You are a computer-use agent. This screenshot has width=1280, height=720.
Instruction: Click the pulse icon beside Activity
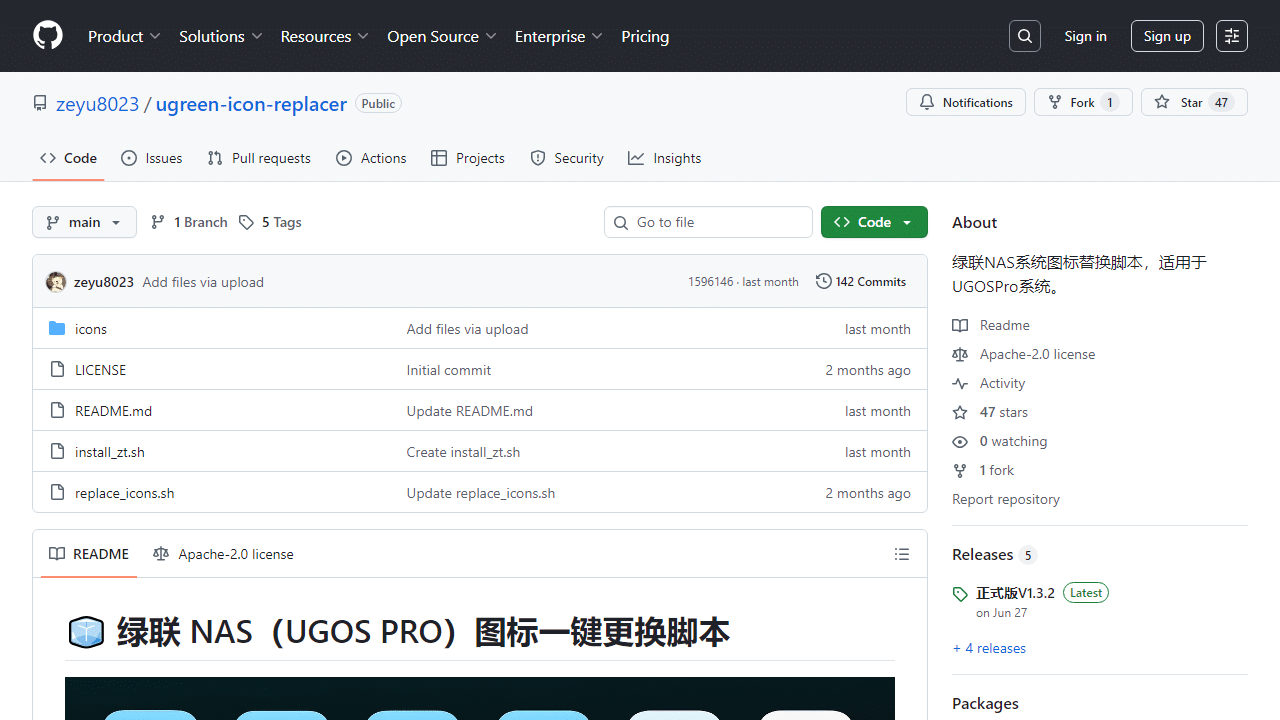point(960,383)
